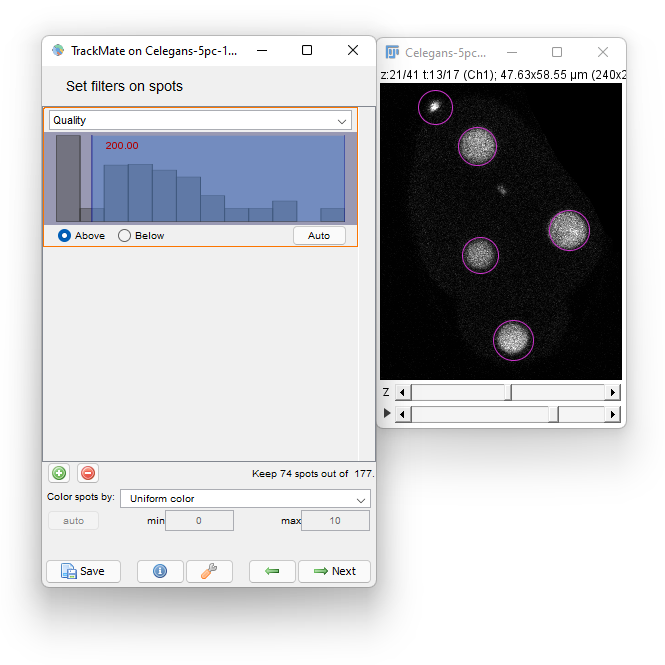The height and width of the screenshot is (665, 665).
Task: Click the max value field
Action: click(x=335, y=521)
